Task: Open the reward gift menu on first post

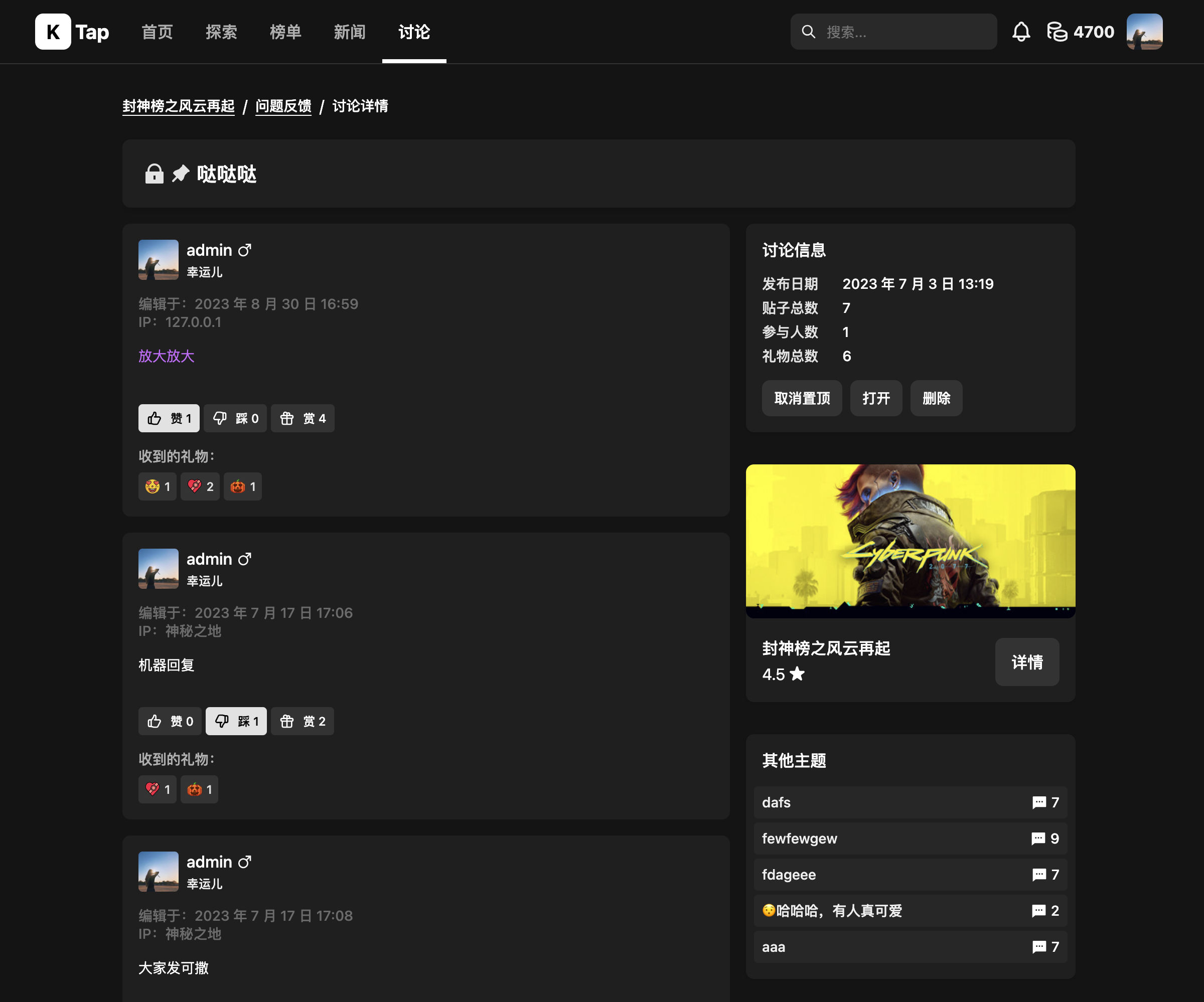Action: coord(302,418)
